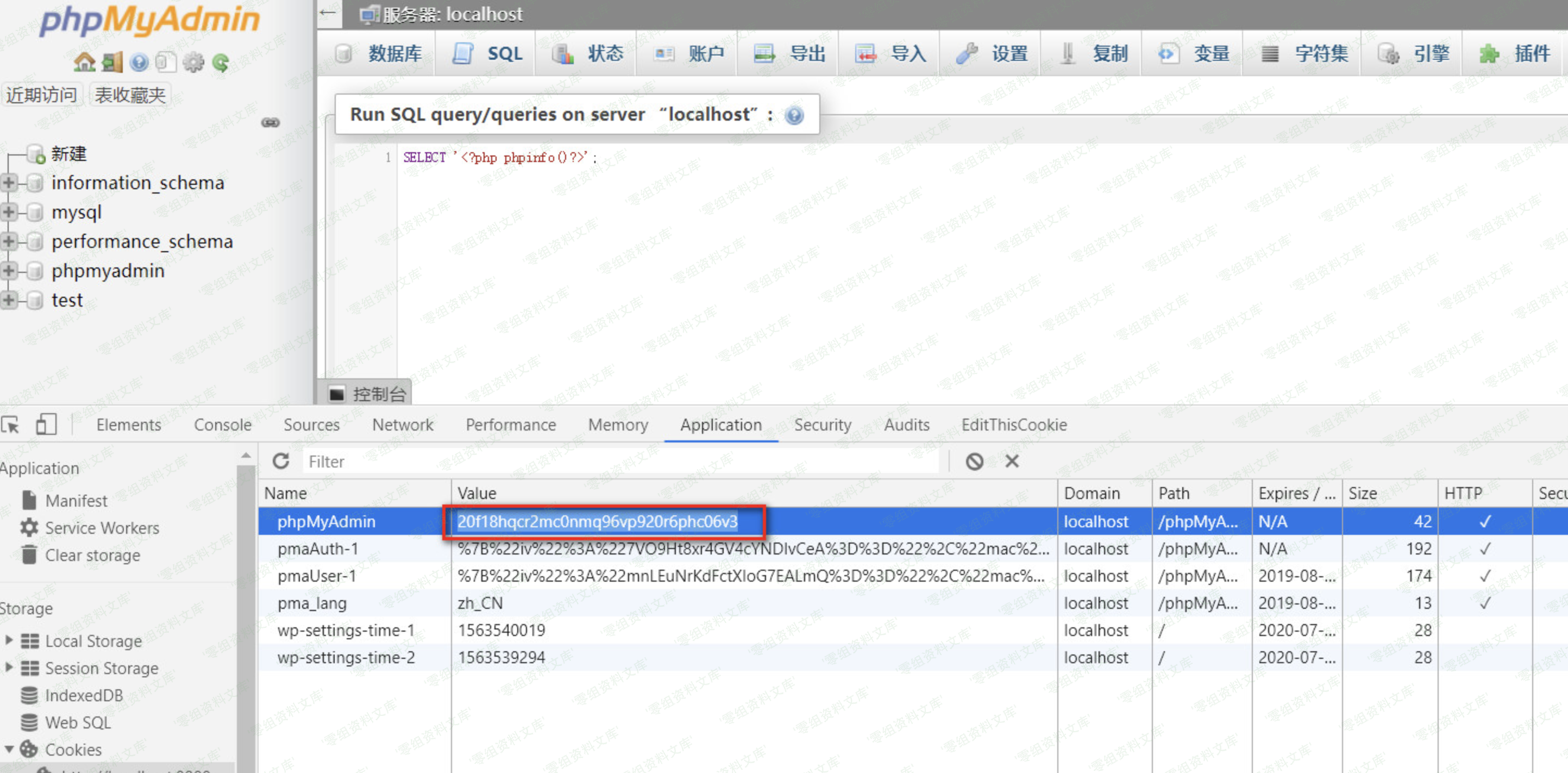This screenshot has height=773, width=1568.
Task: Open the phpmyadmin database link
Action: 108,271
